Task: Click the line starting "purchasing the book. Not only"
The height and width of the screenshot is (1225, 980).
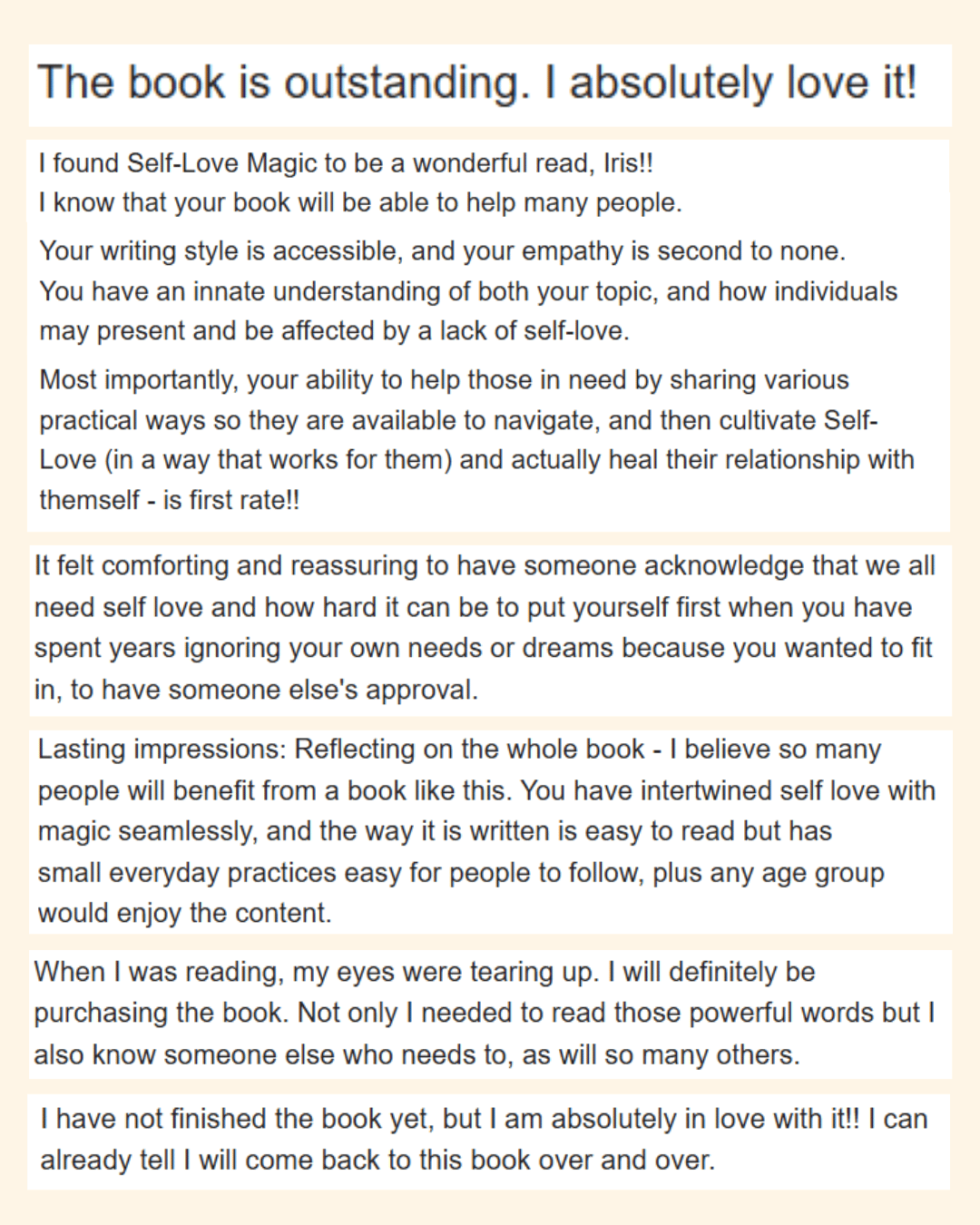Action: (485, 1013)
